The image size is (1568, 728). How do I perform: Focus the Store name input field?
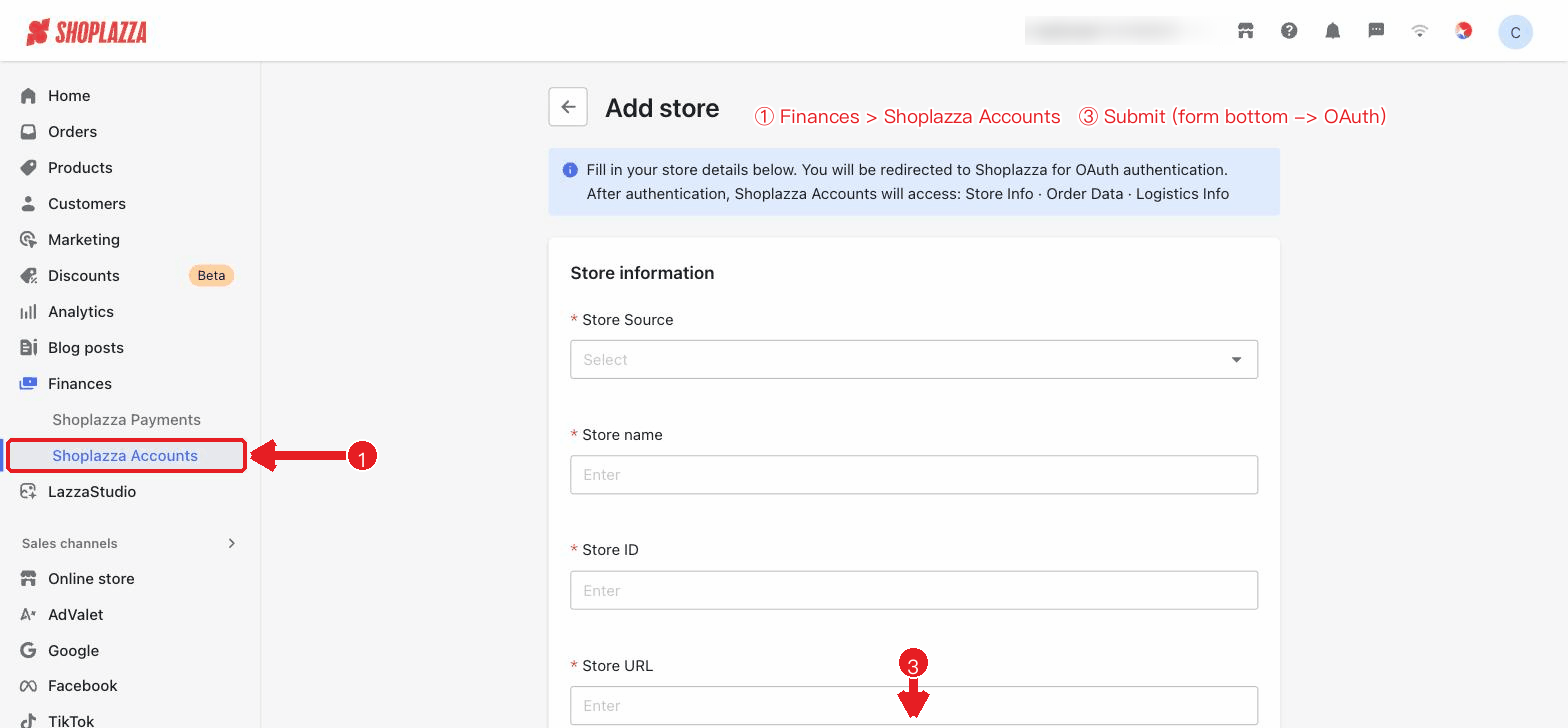(x=914, y=475)
